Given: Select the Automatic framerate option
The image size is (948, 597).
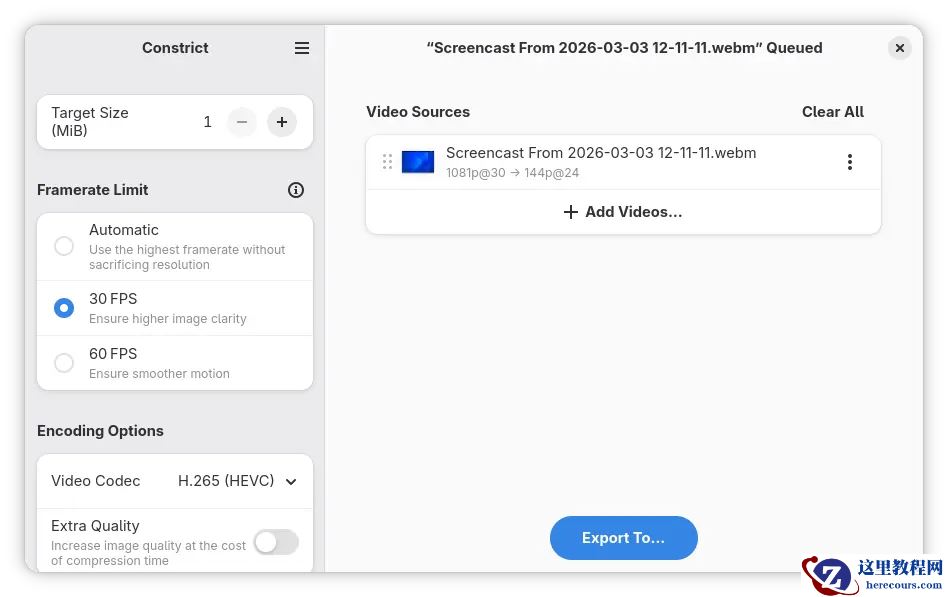Looking at the screenshot, I should tap(64, 246).
